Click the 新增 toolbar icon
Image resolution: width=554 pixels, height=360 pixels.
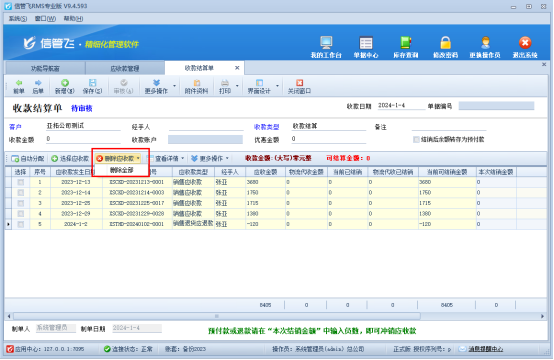[x=65, y=83]
